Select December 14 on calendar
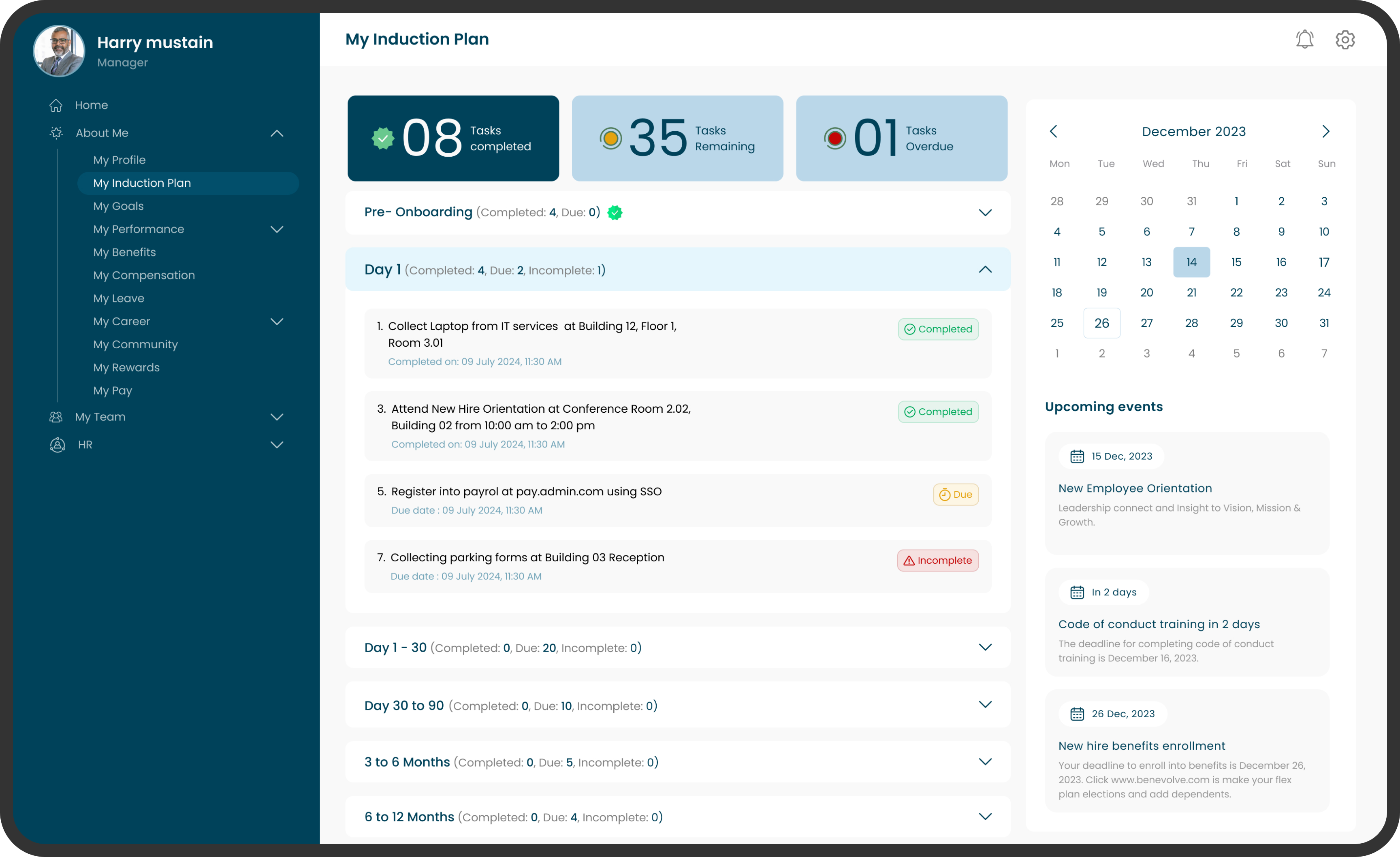This screenshot has width=1400, height=857. click(x=1191, y=262)
